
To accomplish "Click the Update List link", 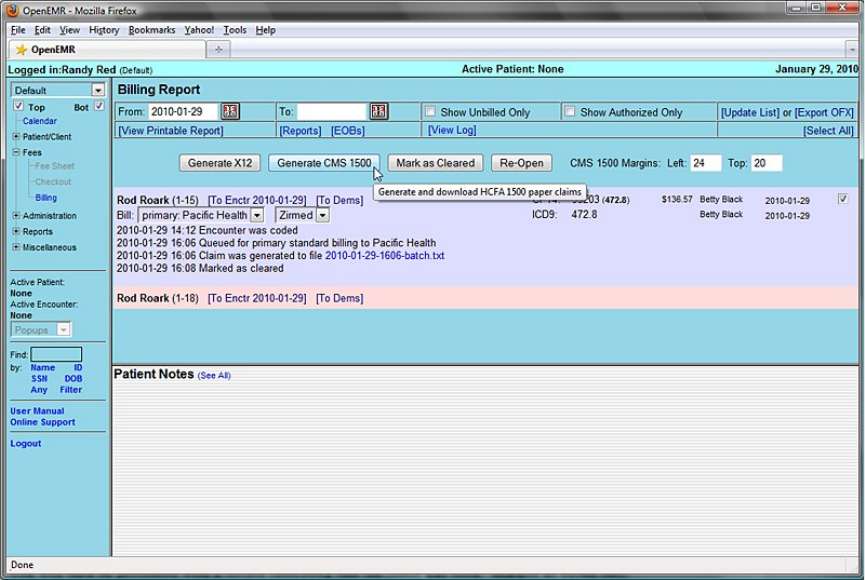I will [x=750, y=112].
